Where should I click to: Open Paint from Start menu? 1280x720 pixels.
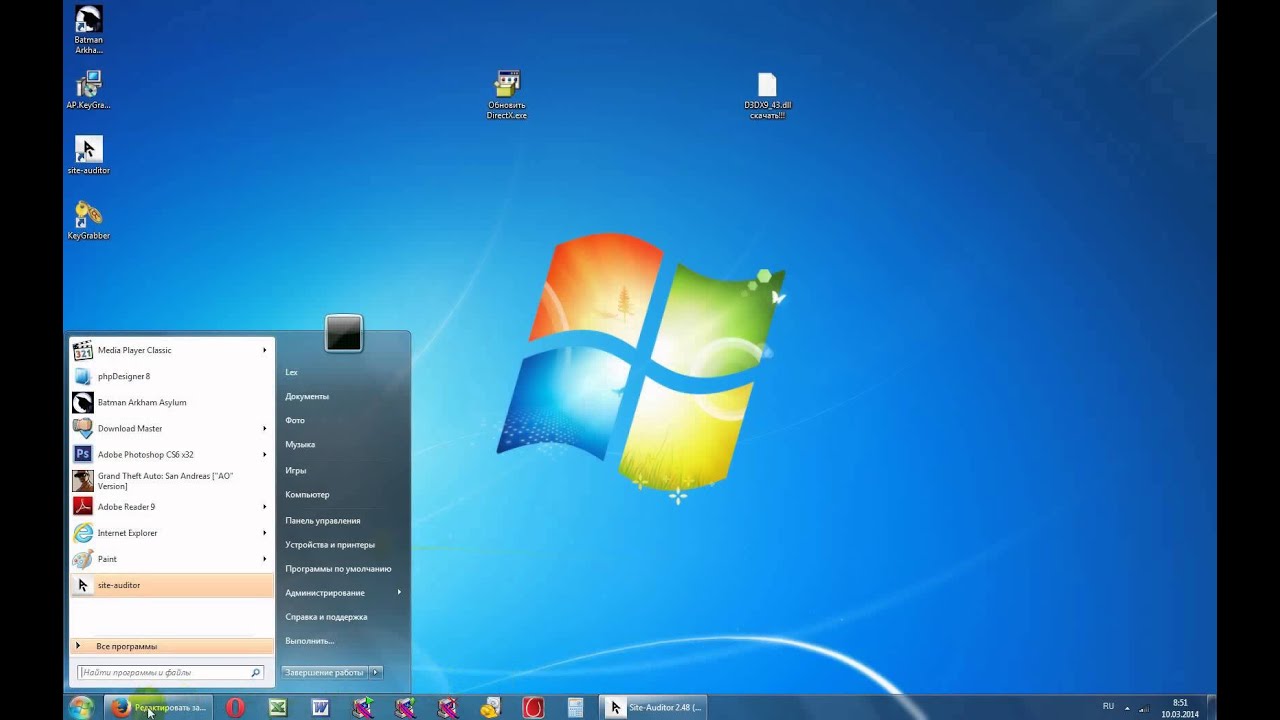tap(171, 559)
